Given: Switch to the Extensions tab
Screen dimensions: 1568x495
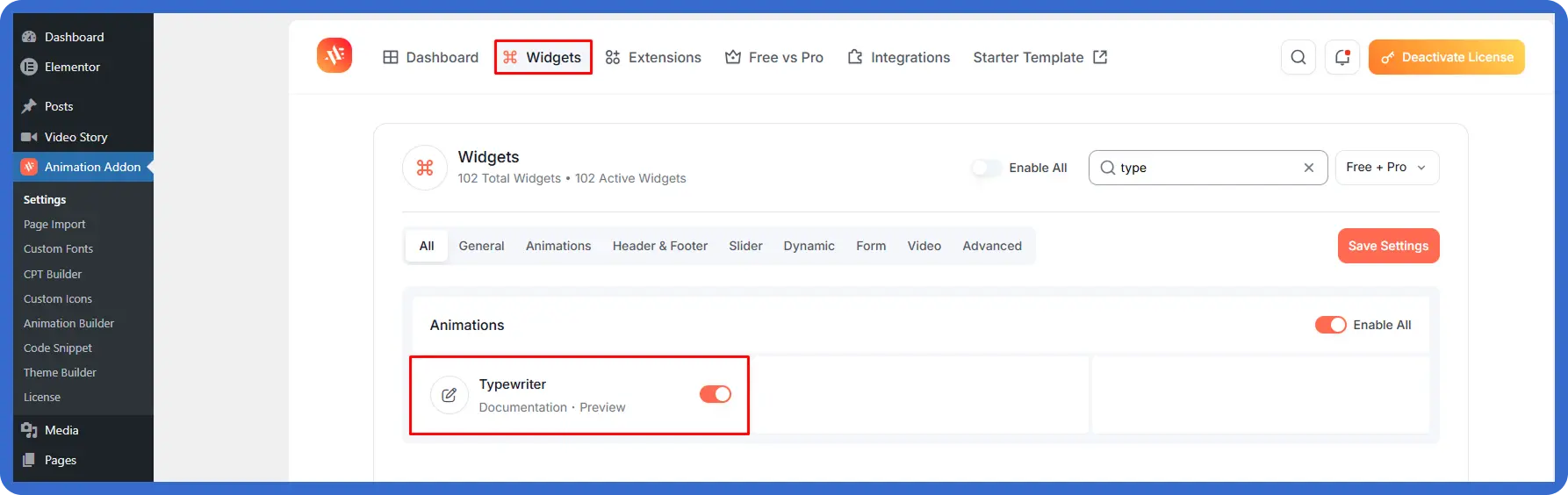Looking at the screenshot, I should [x=653, y=57].
